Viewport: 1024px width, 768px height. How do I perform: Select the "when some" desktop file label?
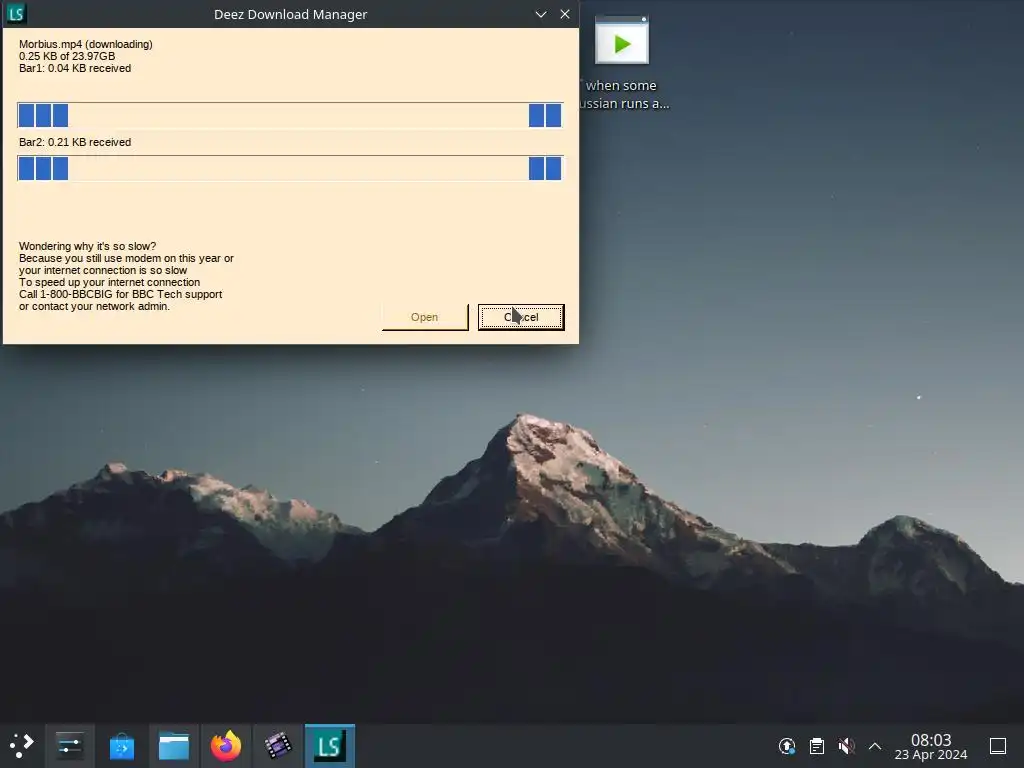(x=621, y=86)
